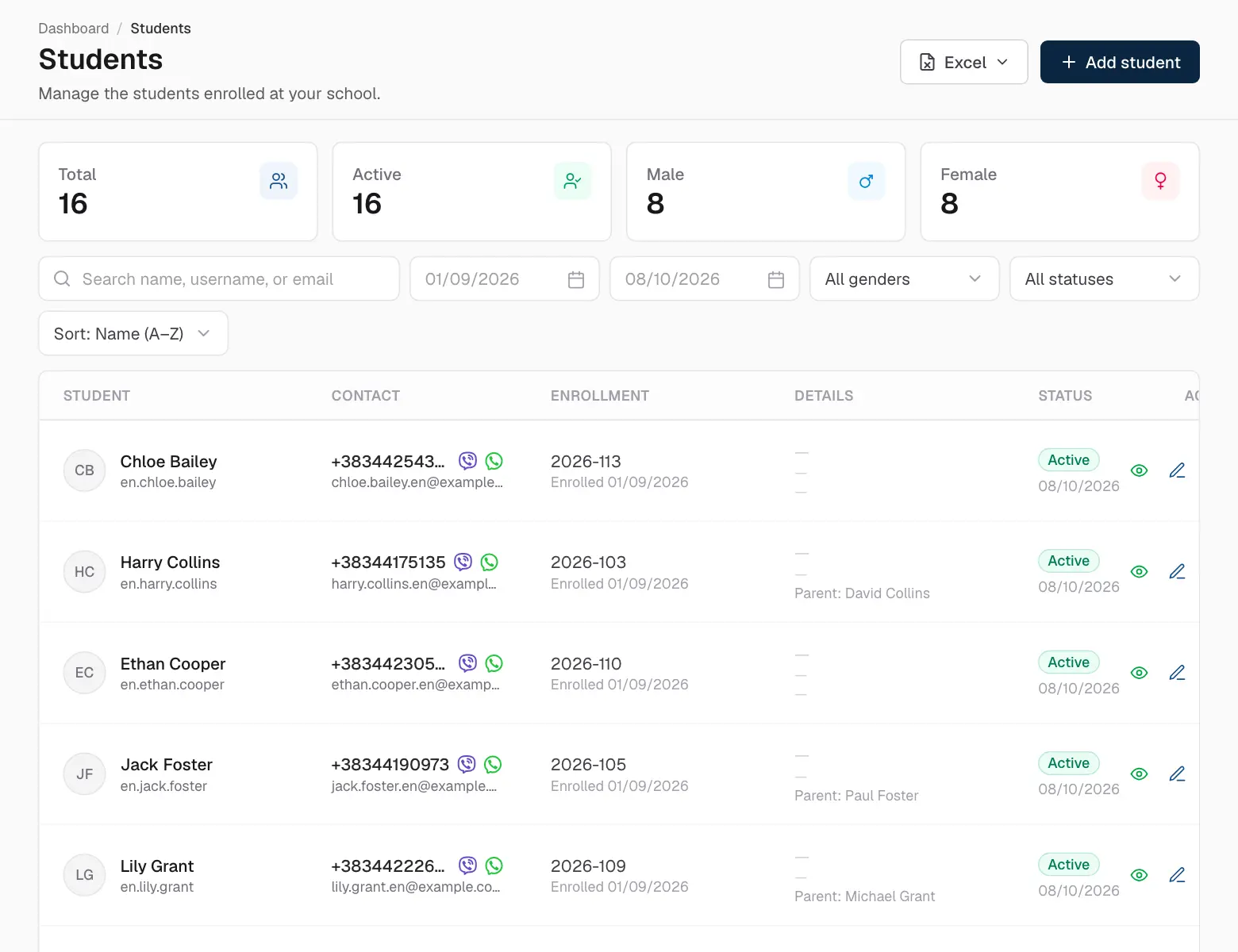
Task: Go to Dashboard breadcrumb link
Action: point(74,29)
